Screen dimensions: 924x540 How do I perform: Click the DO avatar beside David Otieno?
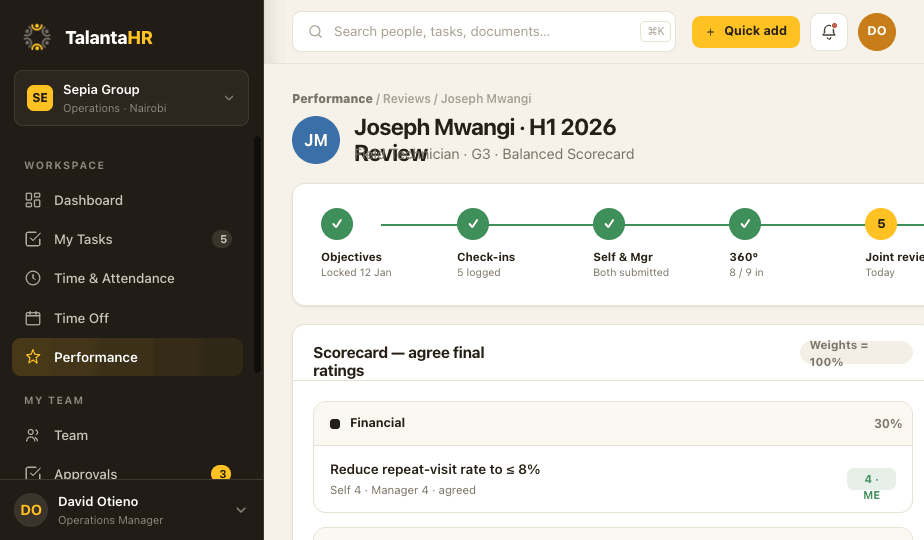[x=31, y=510]
